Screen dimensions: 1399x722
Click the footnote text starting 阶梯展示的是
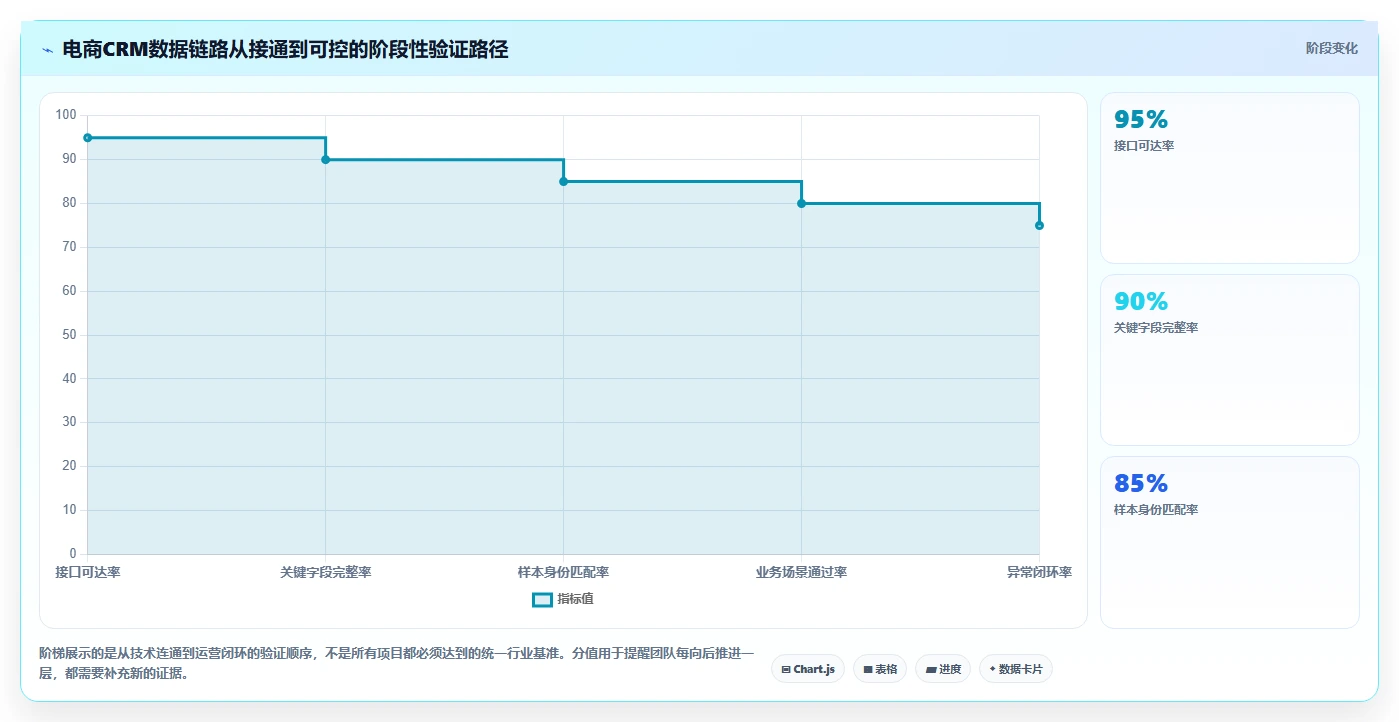(x=397, y=663)
